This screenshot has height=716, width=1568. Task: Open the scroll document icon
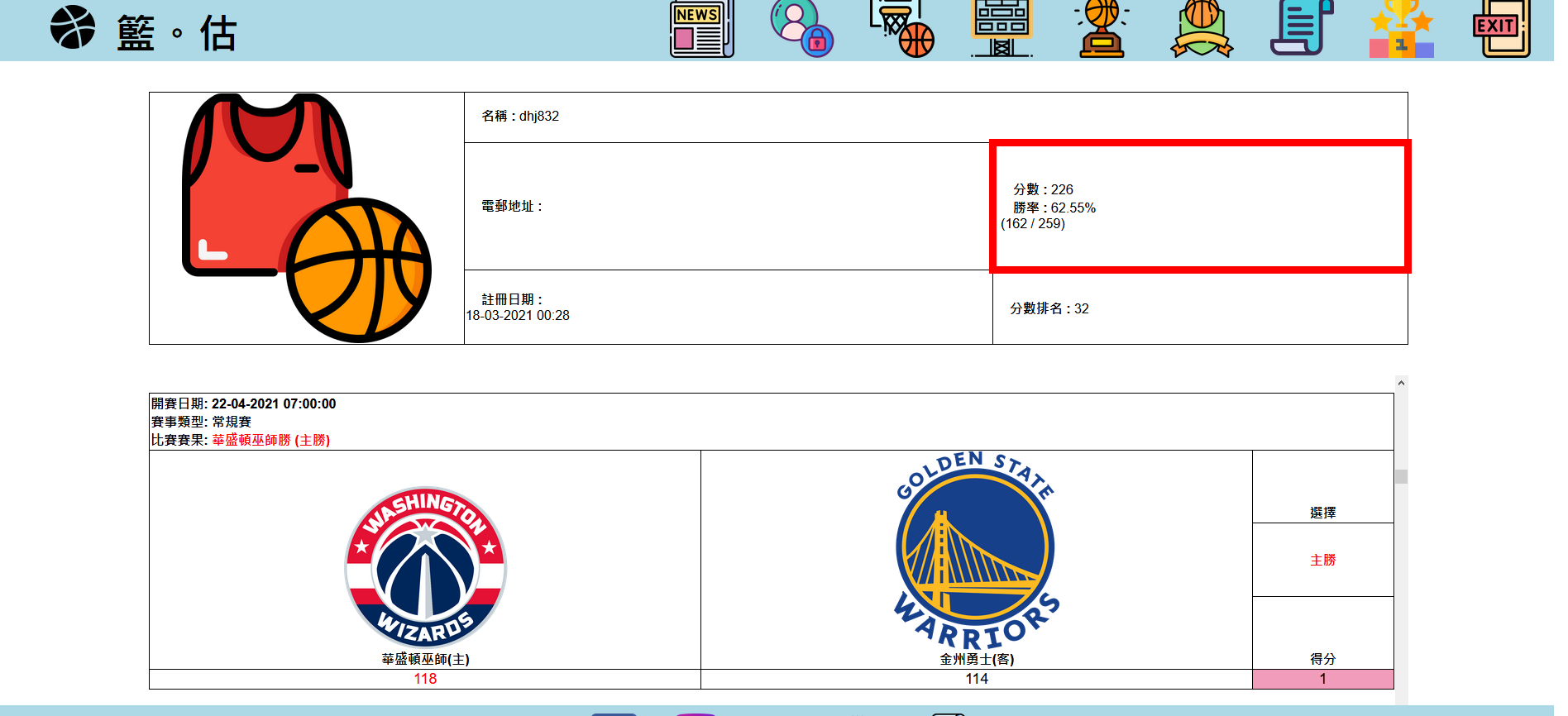point(1301,30)
